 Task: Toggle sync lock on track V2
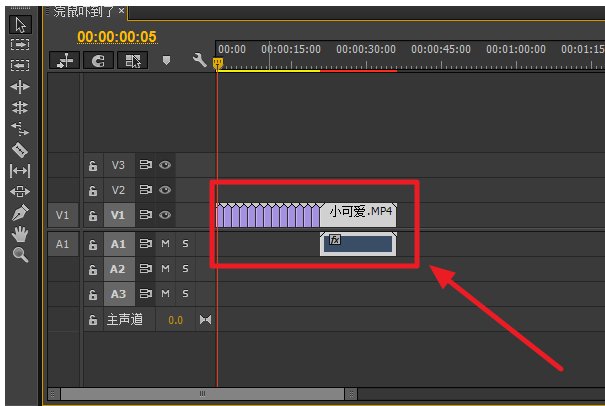[145, 189]
